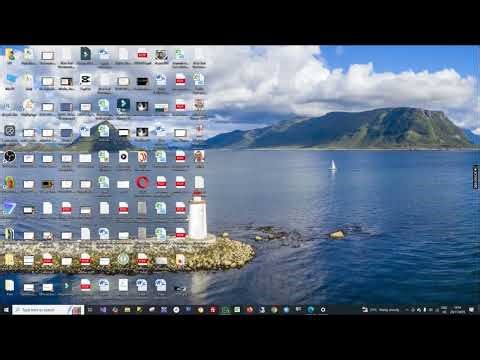Viewport: 480px width, 360px height.
Task: Open the red house icon in taskbar
Action: tap(213, 310)
